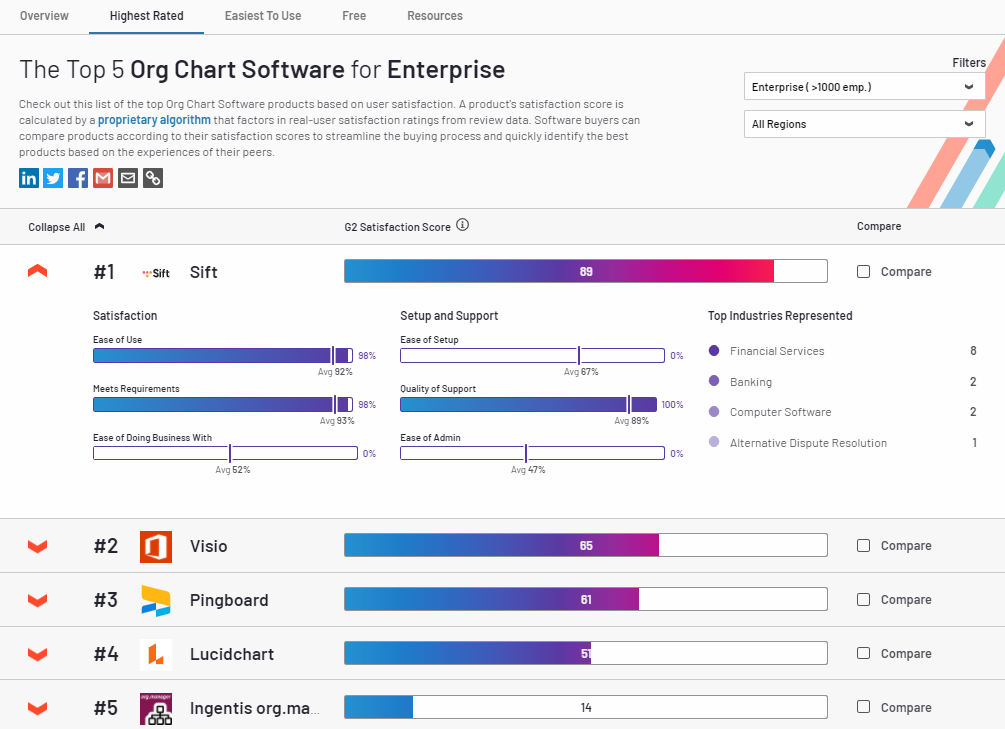This screenshot has width=1005, height=729.
Task: Click the Ease of Admin rating bar
Action: [532, 453]
